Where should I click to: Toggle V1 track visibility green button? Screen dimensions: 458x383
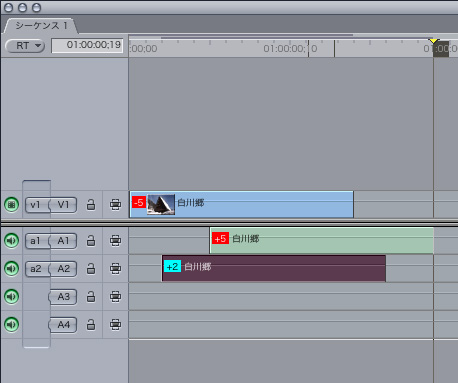point(11,204)
